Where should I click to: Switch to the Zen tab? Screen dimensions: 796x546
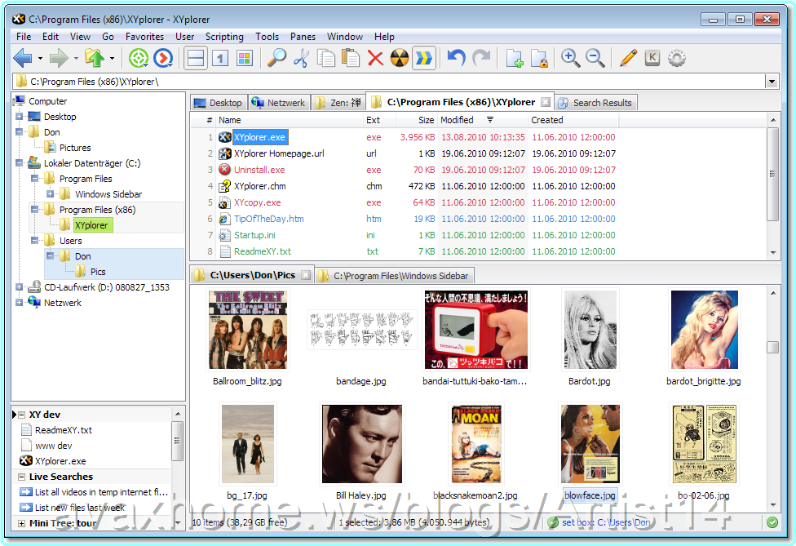[339, 103]
